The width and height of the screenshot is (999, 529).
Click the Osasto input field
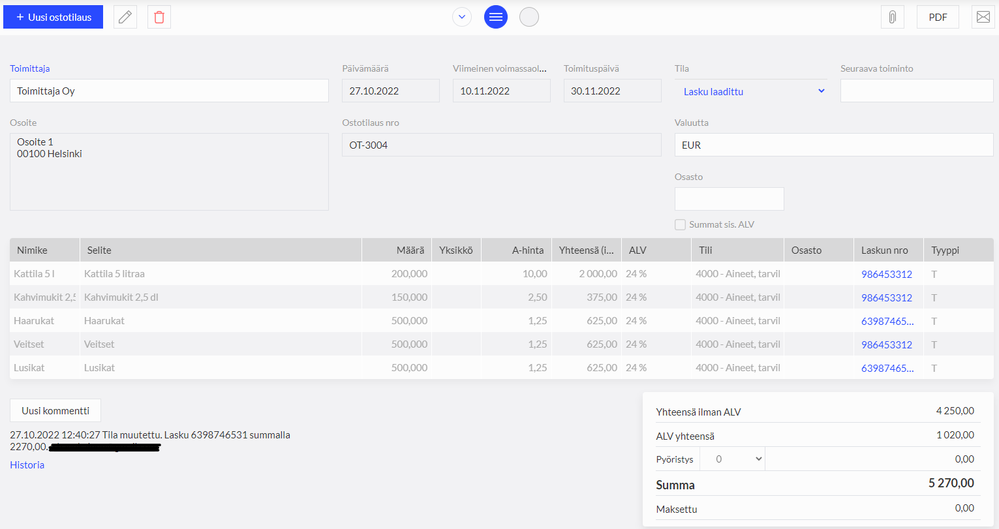[729, 199]
